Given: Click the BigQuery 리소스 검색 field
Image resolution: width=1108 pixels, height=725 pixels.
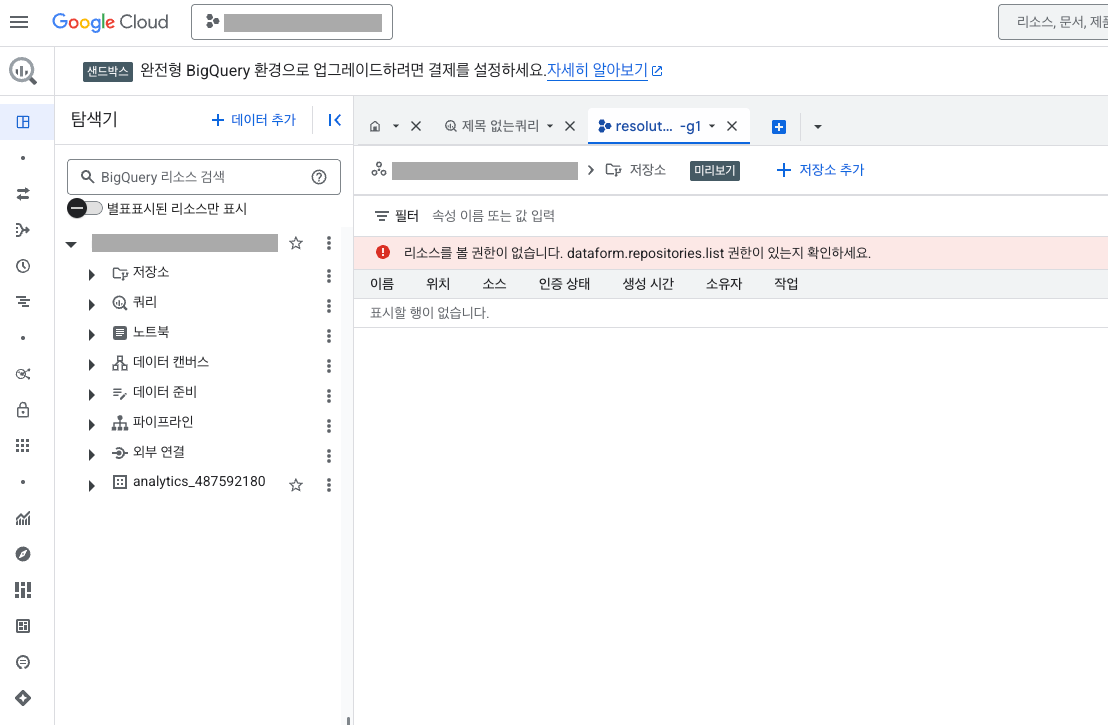Looking at the screenshot, I should [204, 177].
